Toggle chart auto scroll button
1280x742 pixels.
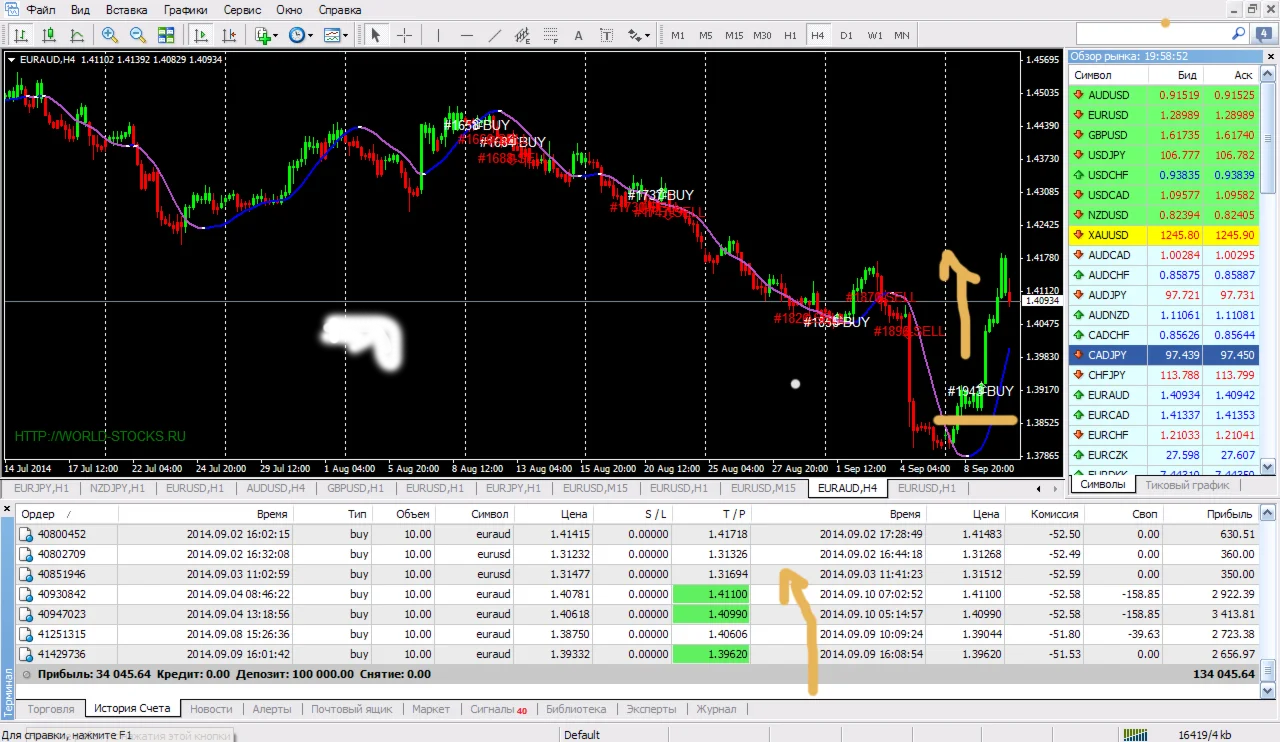(201, 35)
